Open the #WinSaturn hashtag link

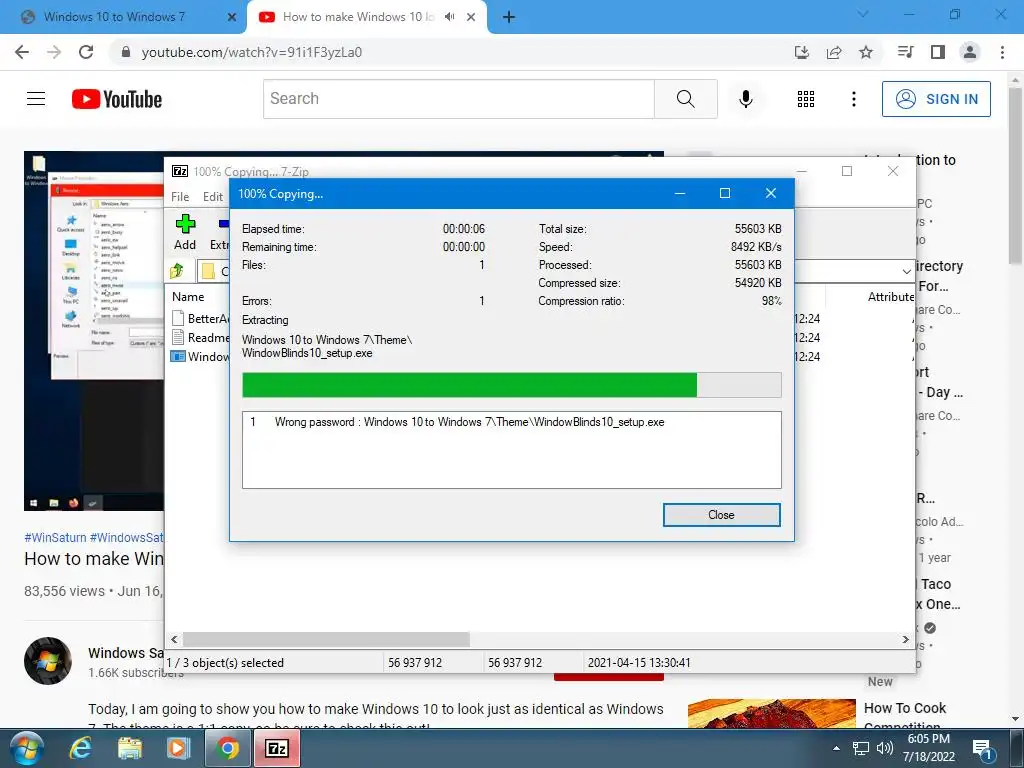[56, 537]
